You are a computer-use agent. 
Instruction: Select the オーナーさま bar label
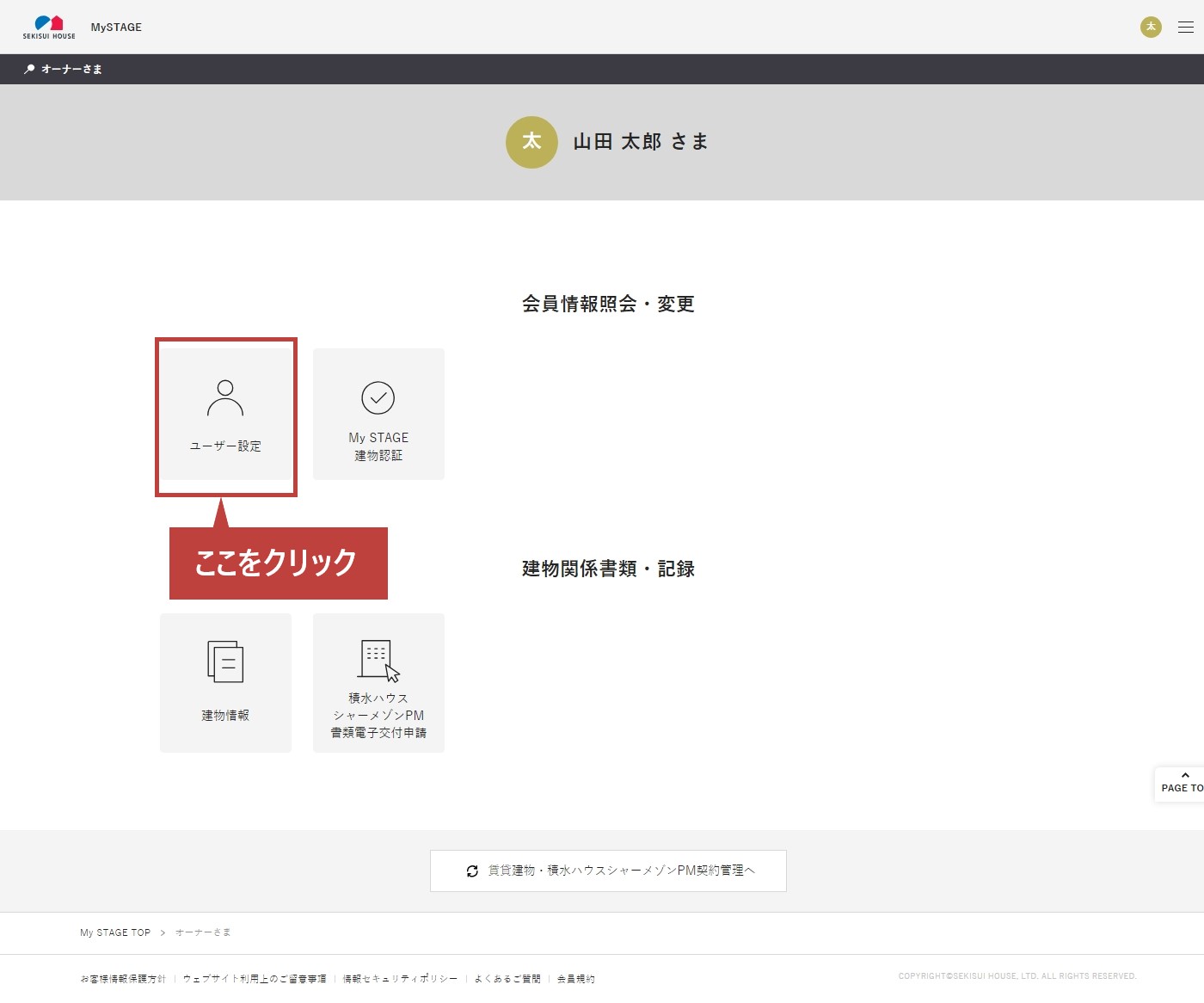click(71, 69)
